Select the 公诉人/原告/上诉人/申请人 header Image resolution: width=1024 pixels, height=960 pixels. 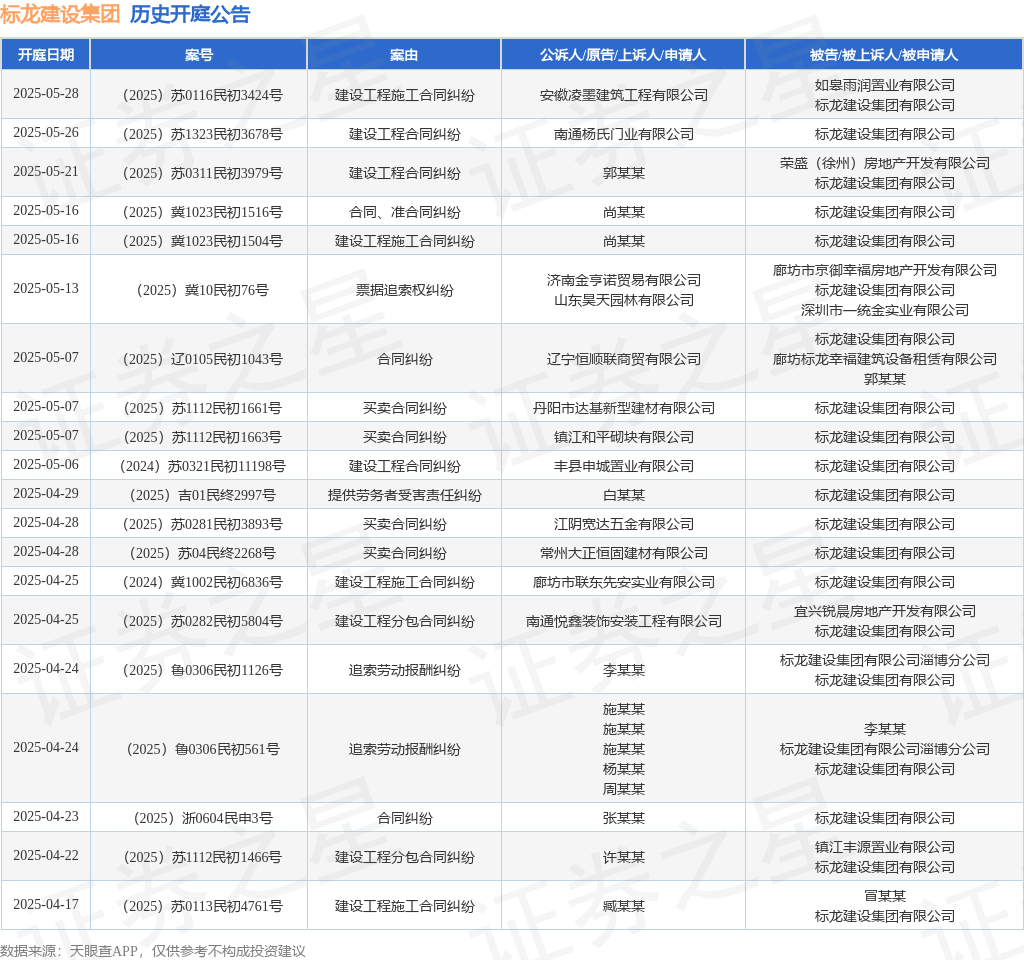[x=623, y=55]
